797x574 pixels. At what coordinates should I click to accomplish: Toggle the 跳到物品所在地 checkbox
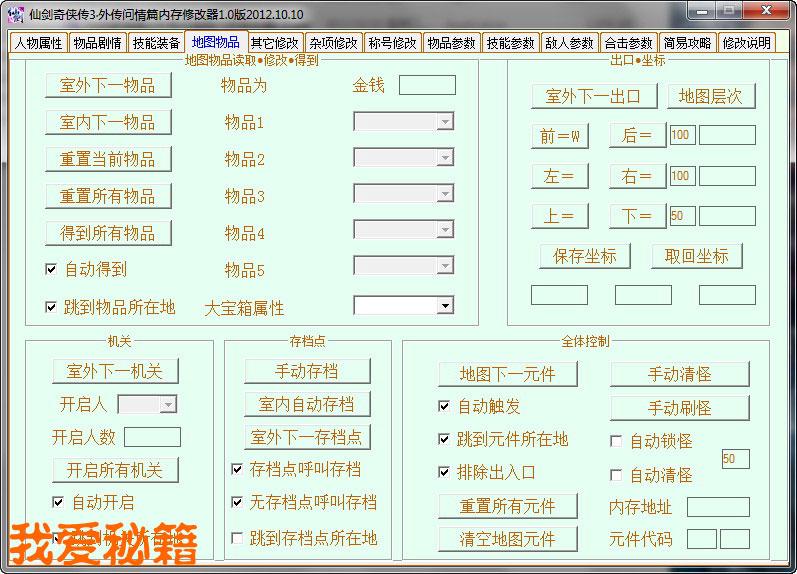(x=51, y=307)
